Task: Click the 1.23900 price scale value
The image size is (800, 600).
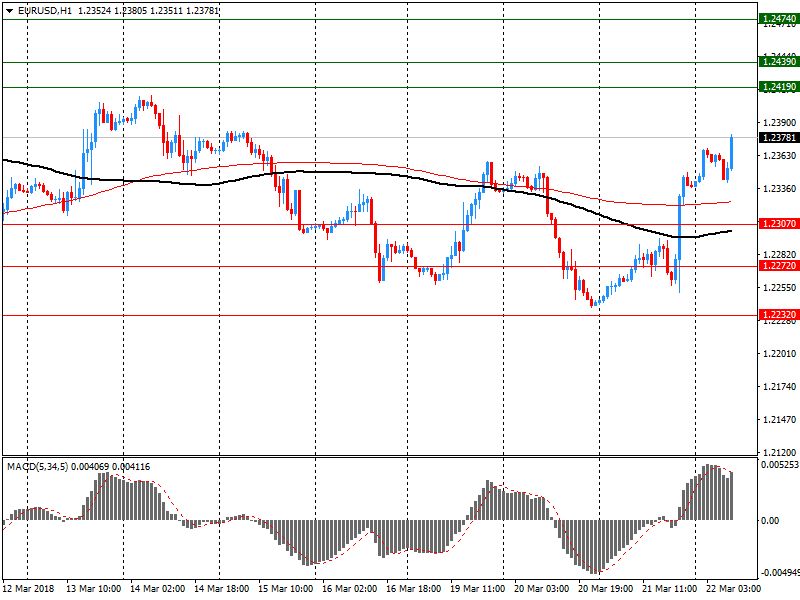Action: (780, 122)
